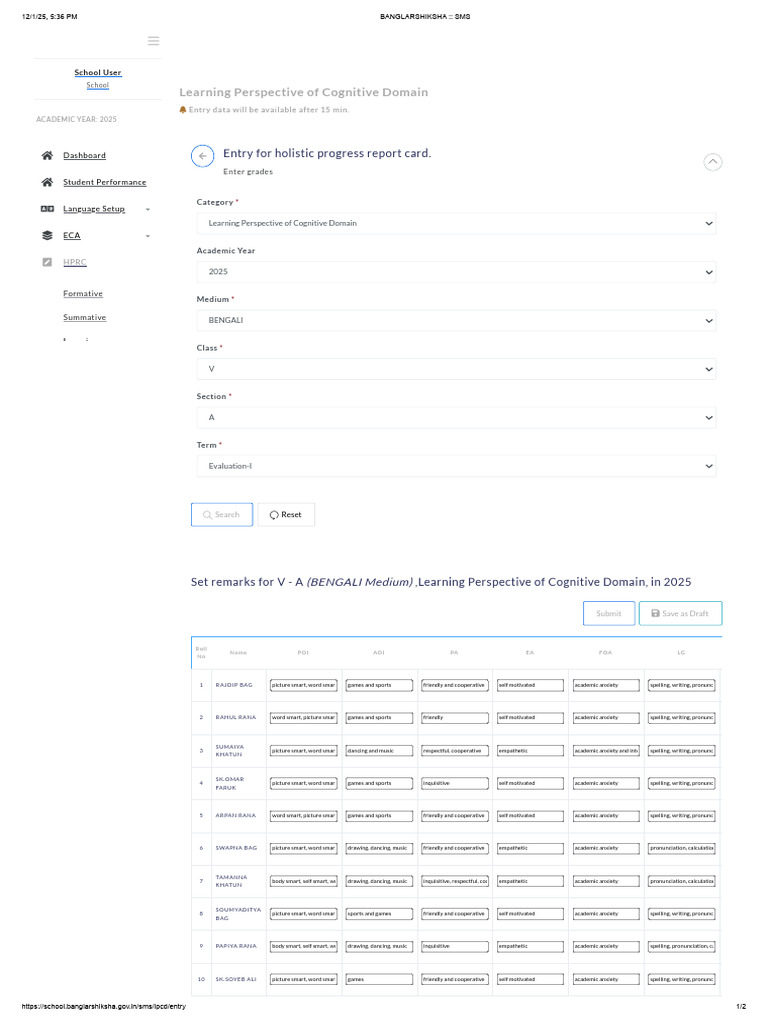Screen dimensions: 768x1024
Task: Click the LG field for PAPIYA RANA
Action: [x=681, y=946]
